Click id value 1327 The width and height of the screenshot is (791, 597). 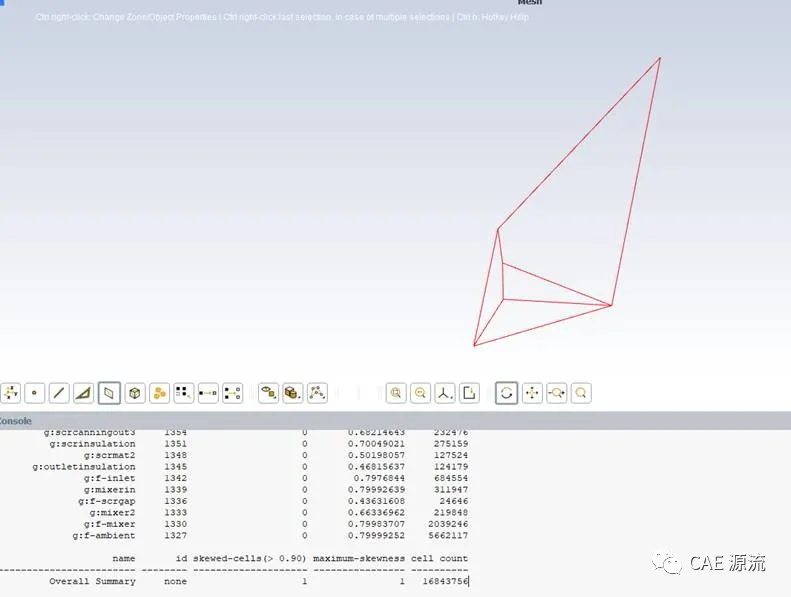point(176,535)
